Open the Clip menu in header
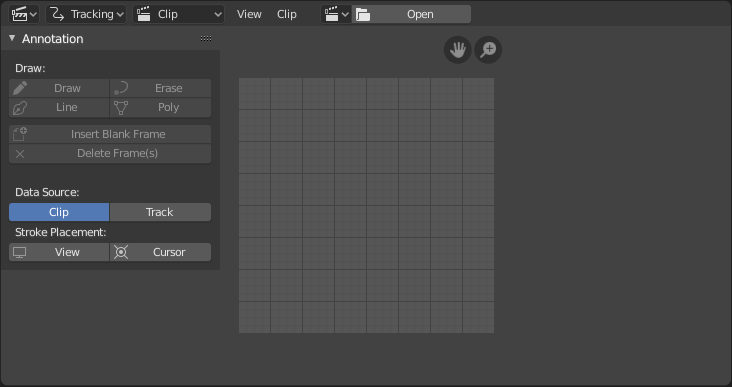This screenshot has width=732, height=387. (x=287, y=14)
